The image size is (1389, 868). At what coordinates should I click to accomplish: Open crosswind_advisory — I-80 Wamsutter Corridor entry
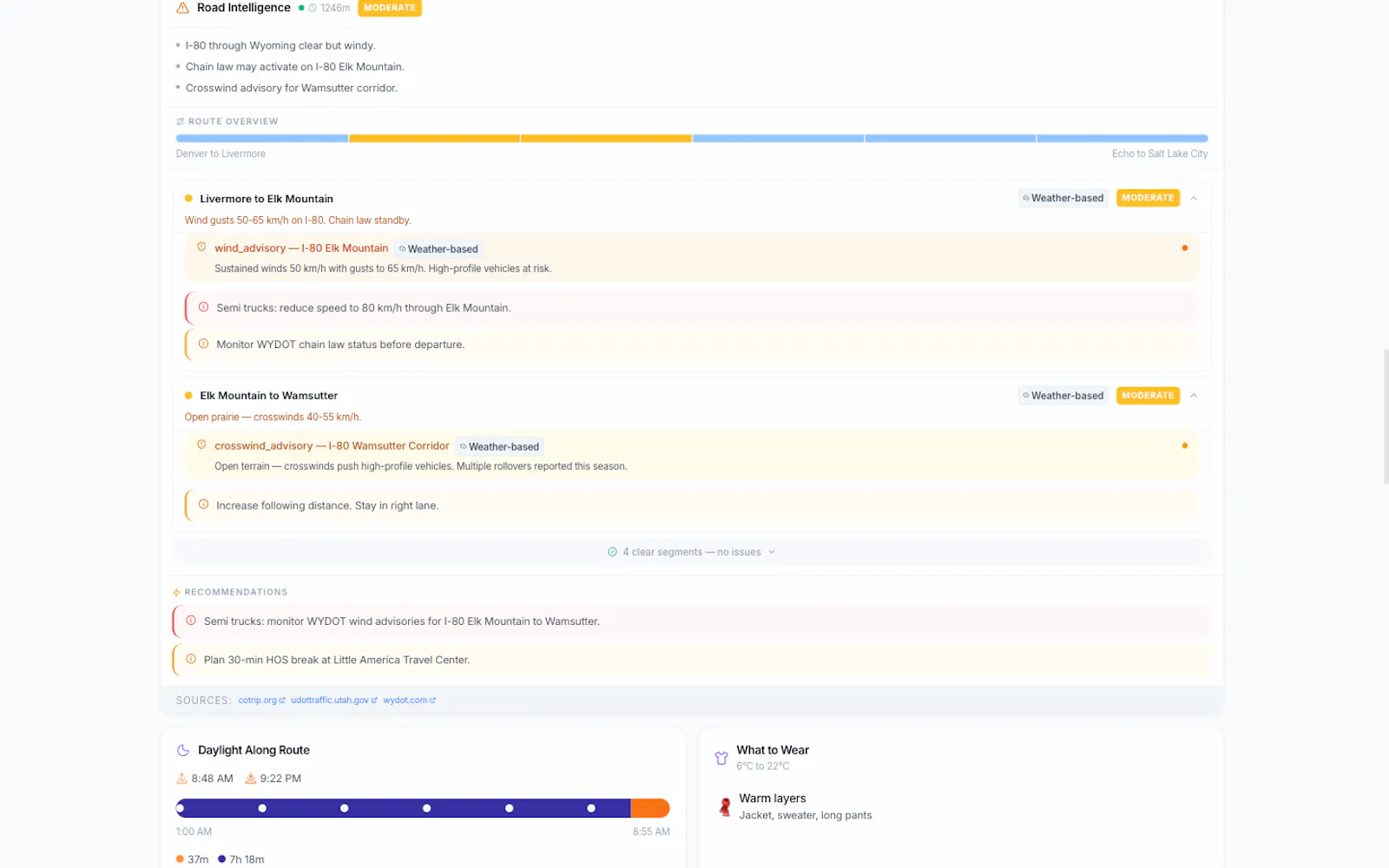(x=692, y=455)
